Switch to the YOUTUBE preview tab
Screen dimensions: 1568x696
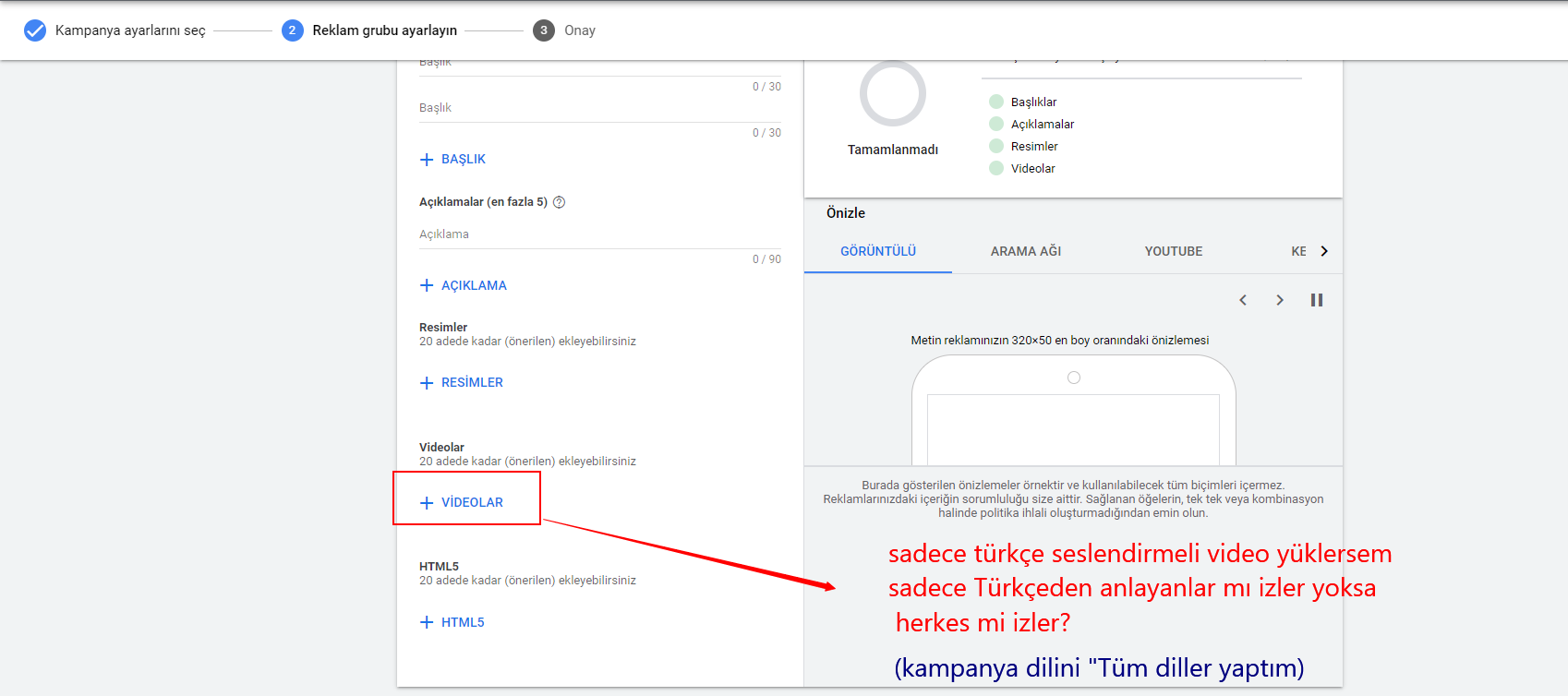tap(1174, 251)
